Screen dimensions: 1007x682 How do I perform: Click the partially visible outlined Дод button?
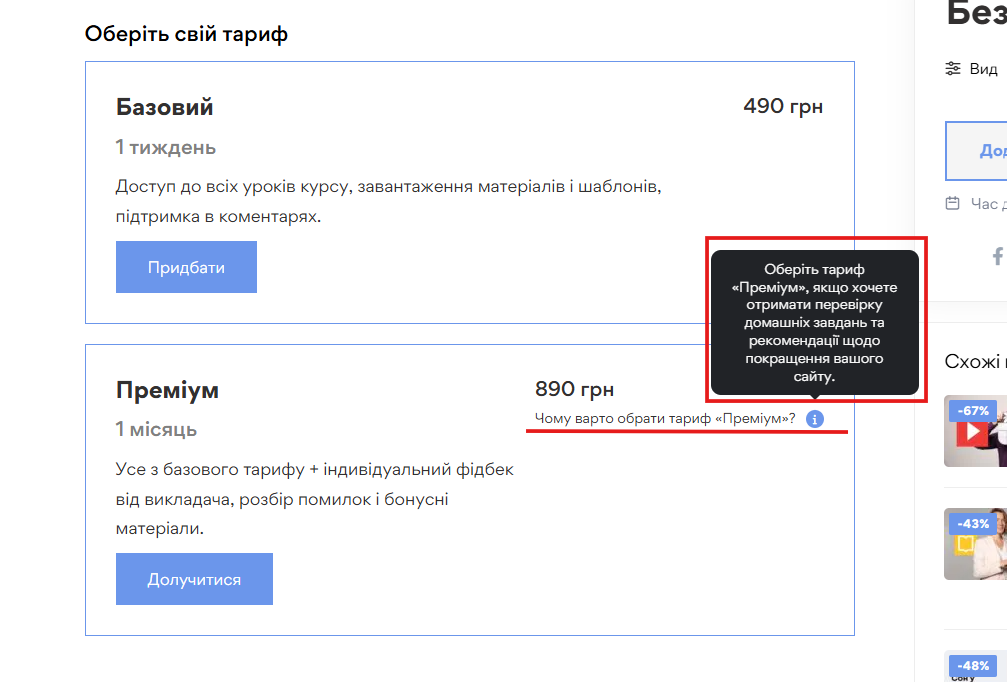pos(977,151)
